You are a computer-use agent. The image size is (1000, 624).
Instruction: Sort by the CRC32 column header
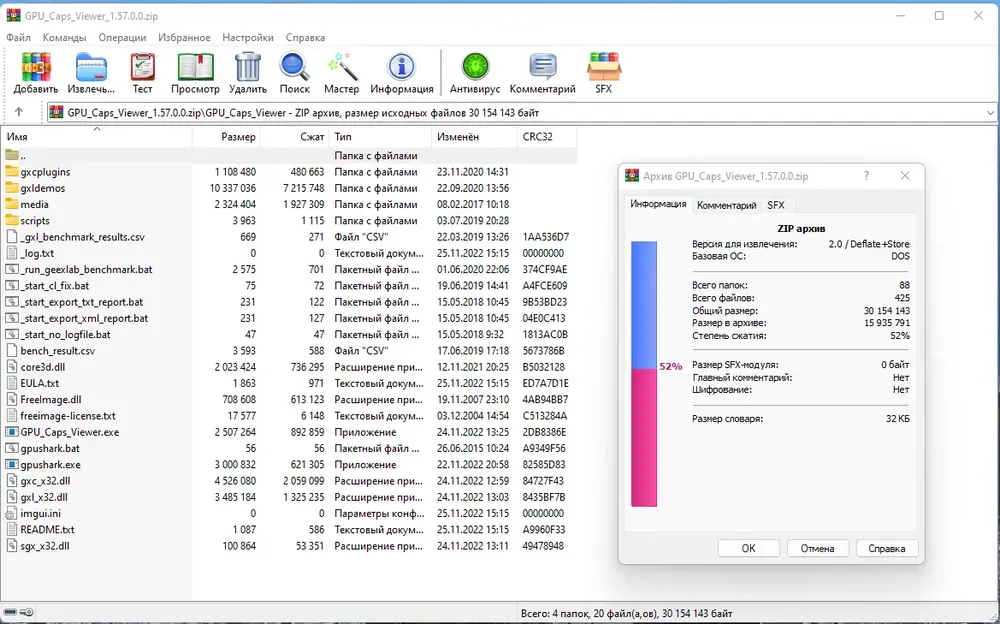(x=547, y=137)
